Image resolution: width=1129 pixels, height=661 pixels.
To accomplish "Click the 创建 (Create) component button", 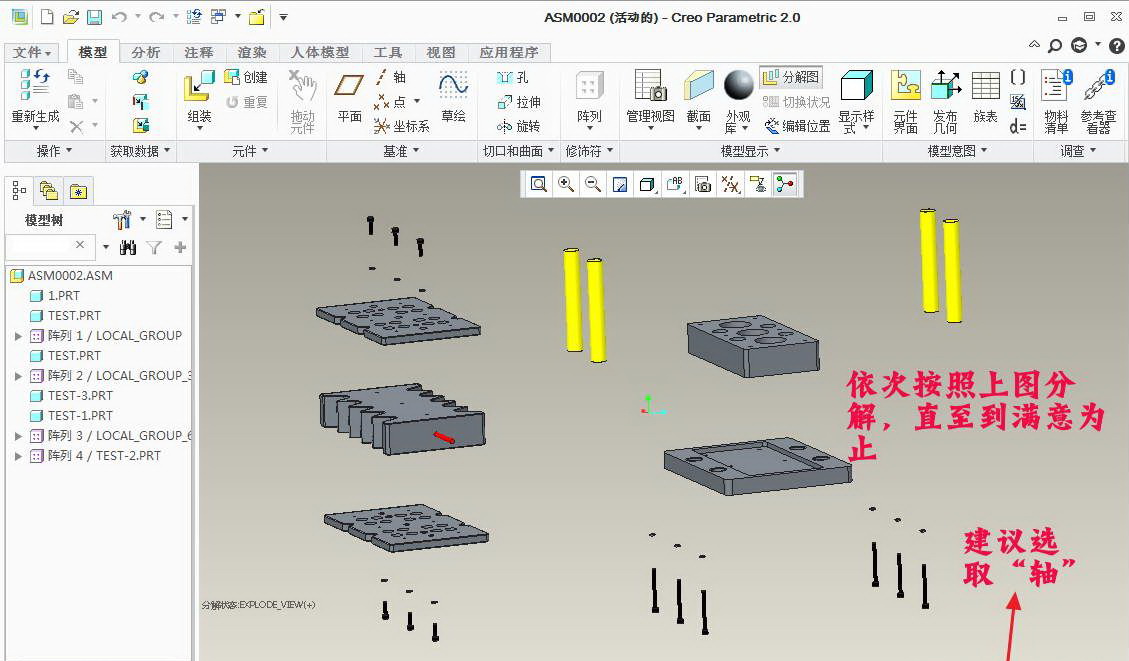I will click(x=246, y=77).
